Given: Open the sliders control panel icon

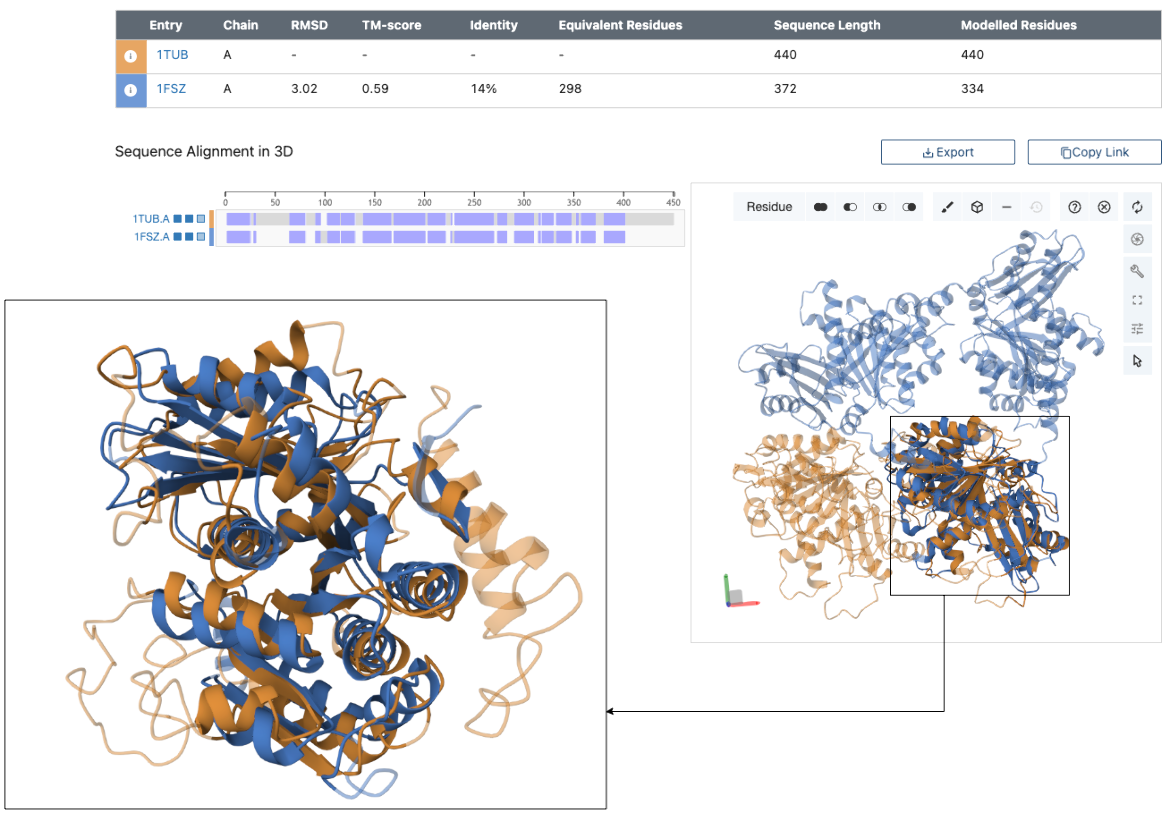Looking at the screenshot, I should click(x=1137, y=329).
